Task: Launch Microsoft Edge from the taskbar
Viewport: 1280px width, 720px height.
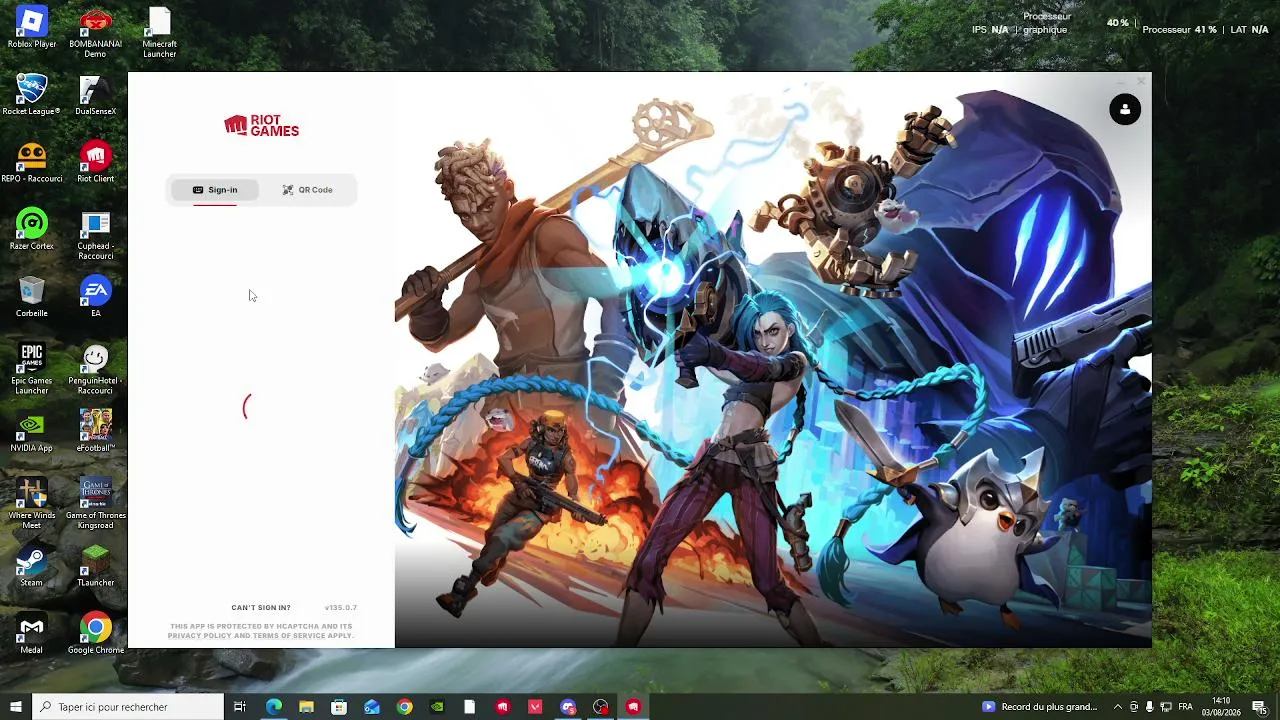Action: click(274, 707)
